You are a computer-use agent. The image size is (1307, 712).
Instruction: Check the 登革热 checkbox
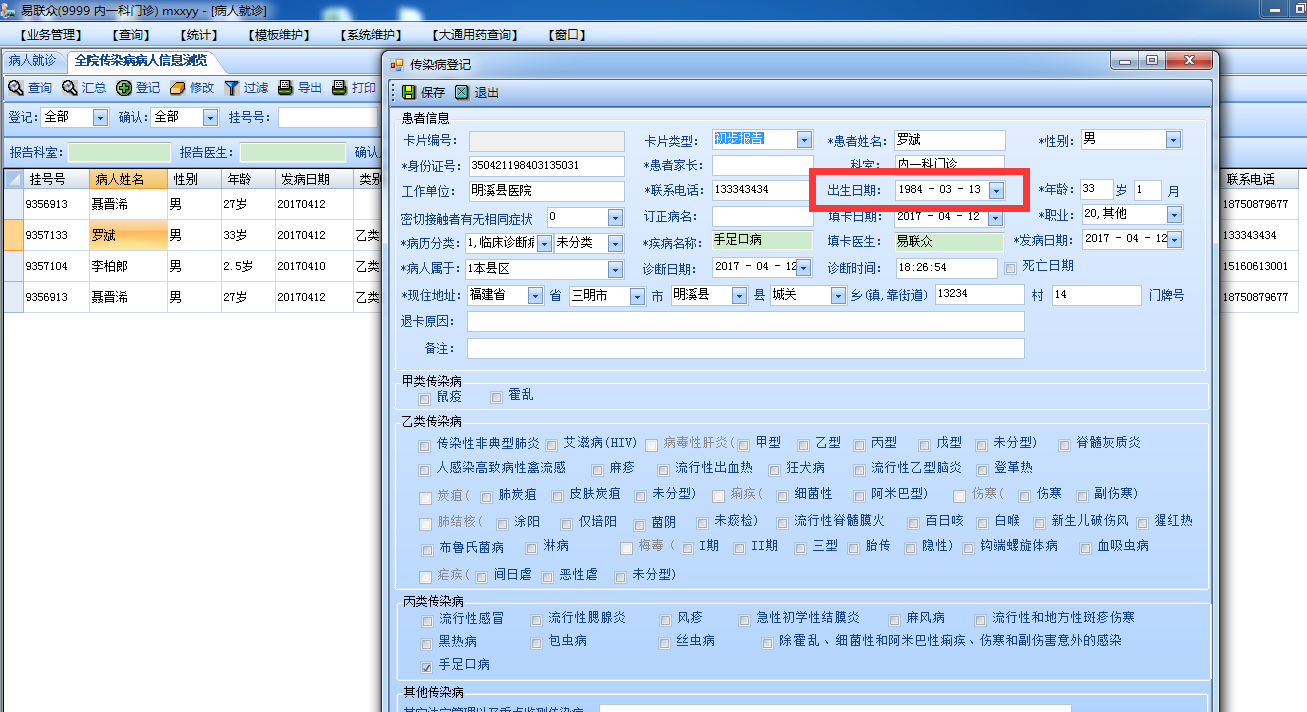(981, 469)
